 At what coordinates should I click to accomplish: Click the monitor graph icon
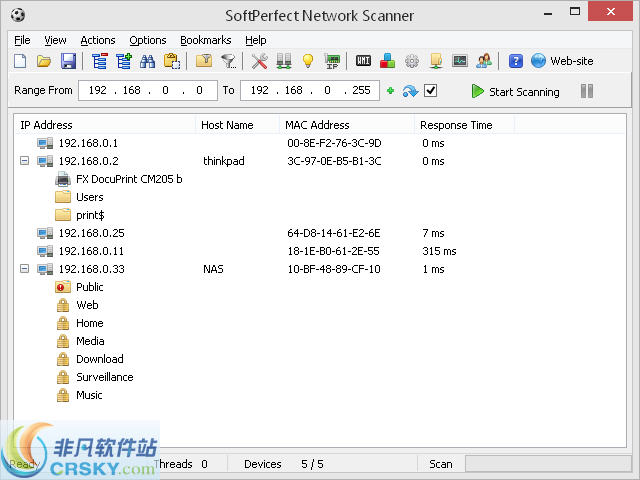click(x=460, y=61)
